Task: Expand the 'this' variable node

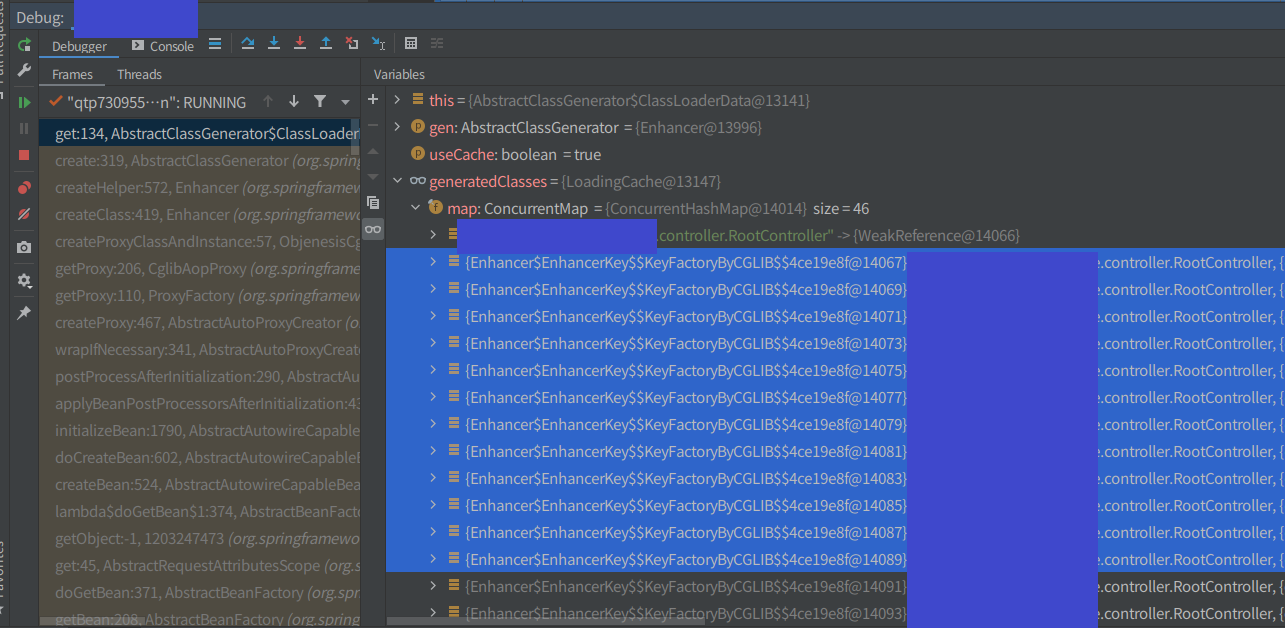Action: coord(397,100)
